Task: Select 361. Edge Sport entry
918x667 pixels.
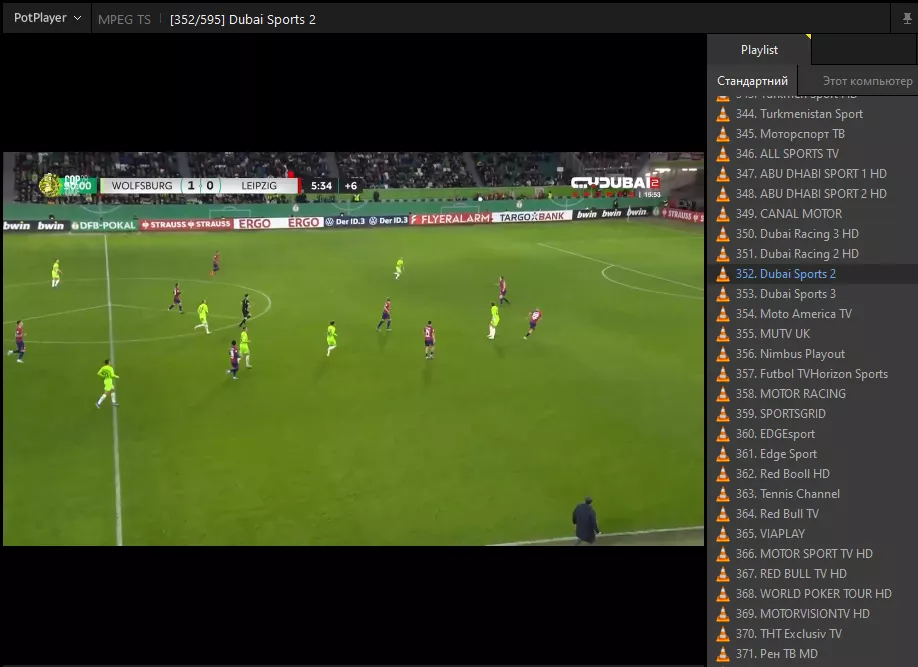Action: (813, 454)
